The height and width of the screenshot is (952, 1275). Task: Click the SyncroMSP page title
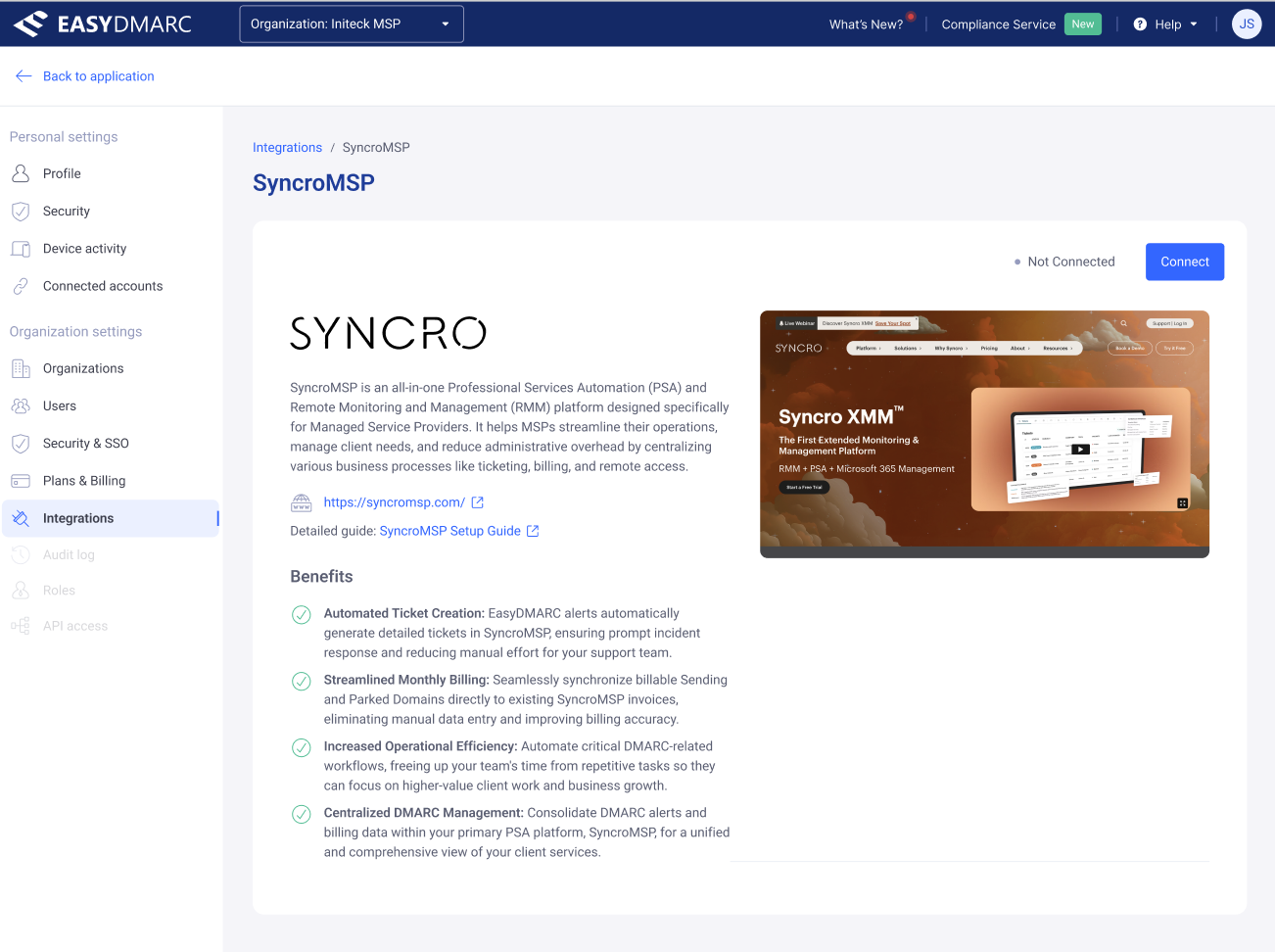pyautogui.click(x=313, y=183)
